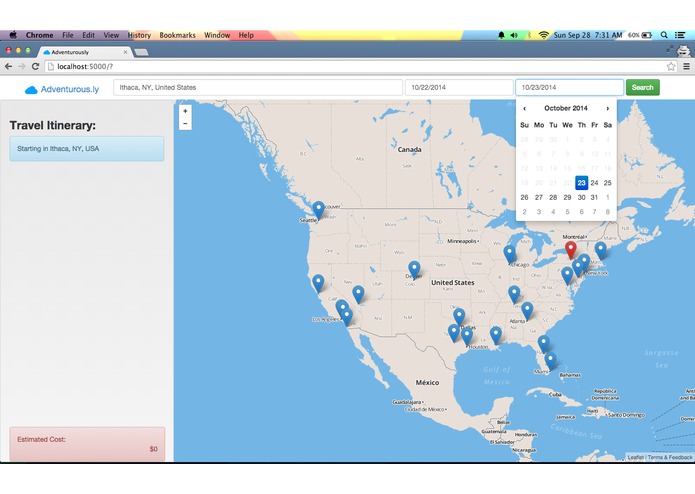Pick October 24 in the calendar

pyautogui.click(x=594, y=183)
